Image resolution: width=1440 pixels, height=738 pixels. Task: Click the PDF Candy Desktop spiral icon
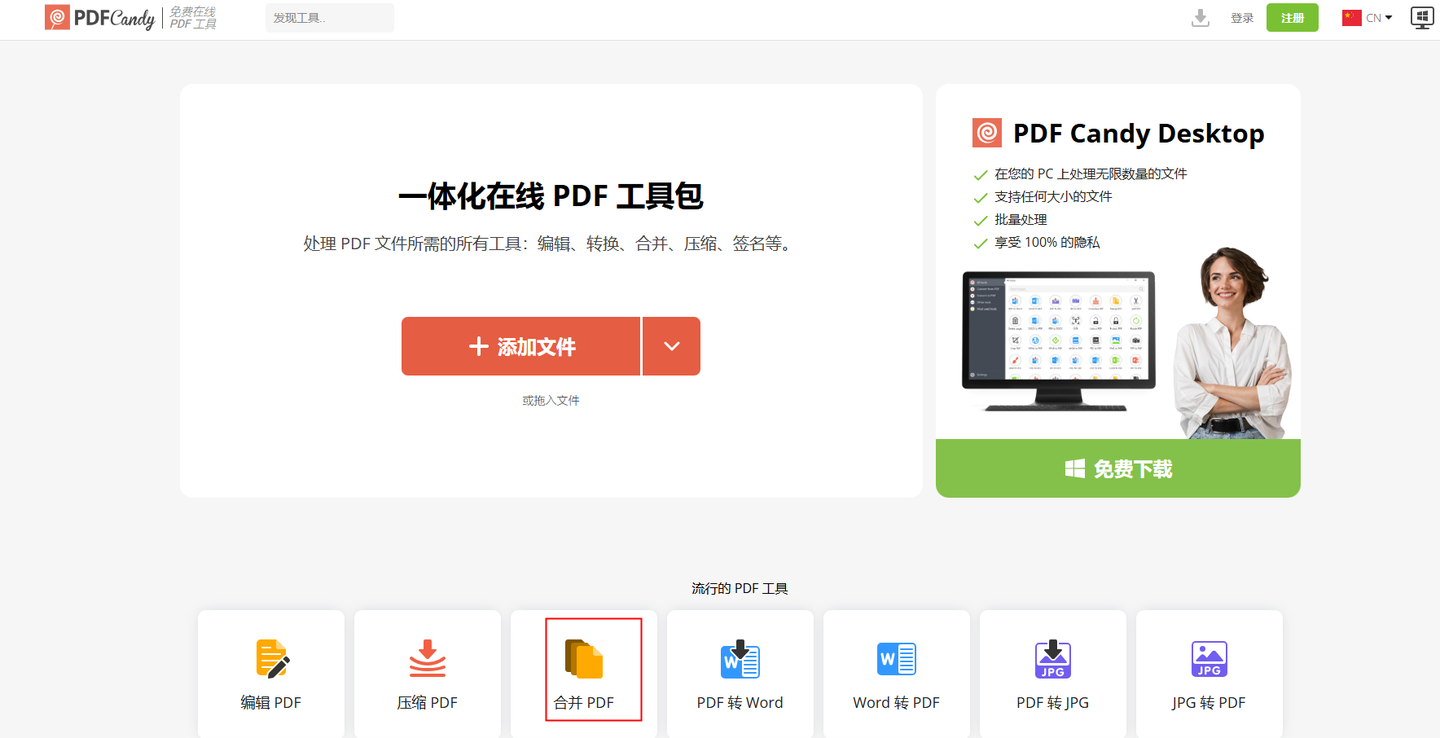click(x=987, y=133)
